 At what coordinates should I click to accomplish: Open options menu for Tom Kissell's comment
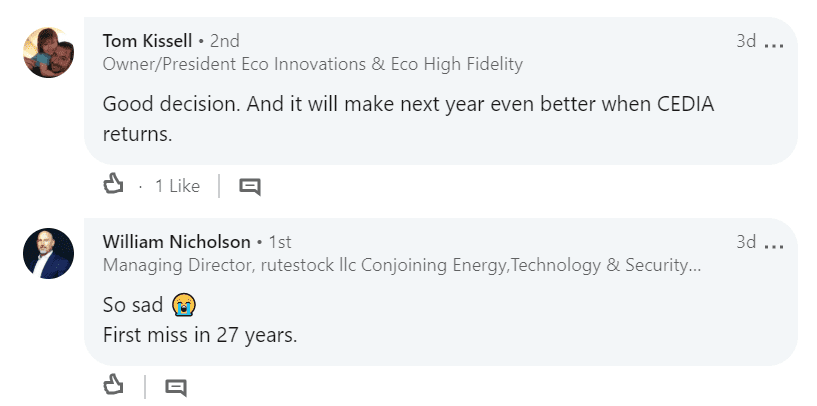pyautogui.click(x=774, y=43)
